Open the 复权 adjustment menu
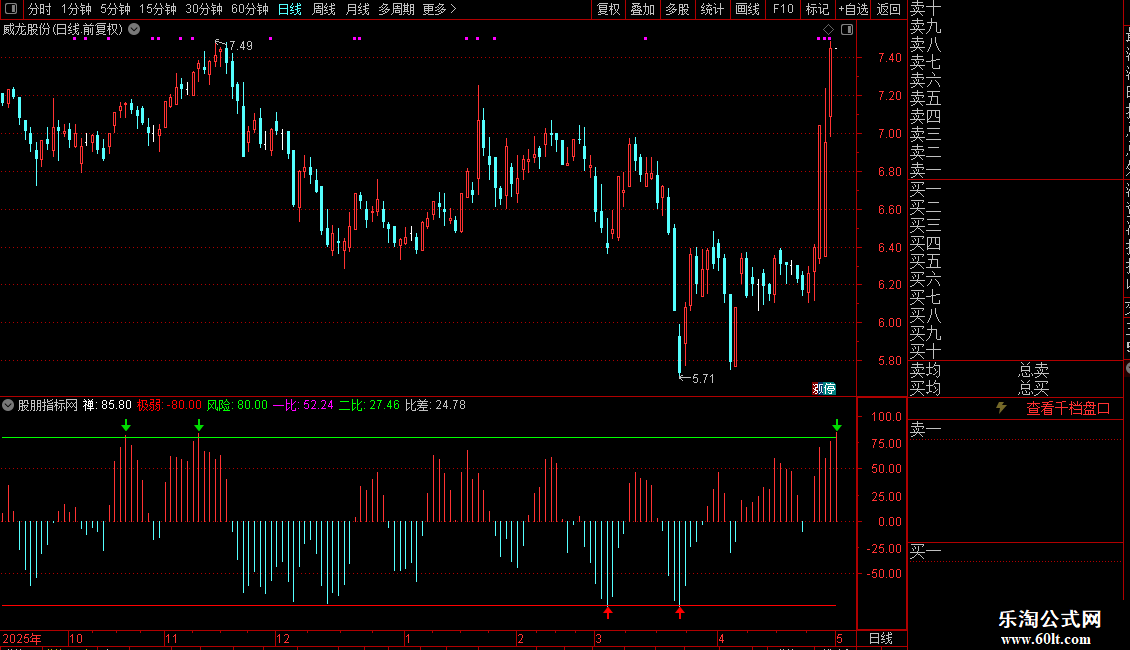 608,9
